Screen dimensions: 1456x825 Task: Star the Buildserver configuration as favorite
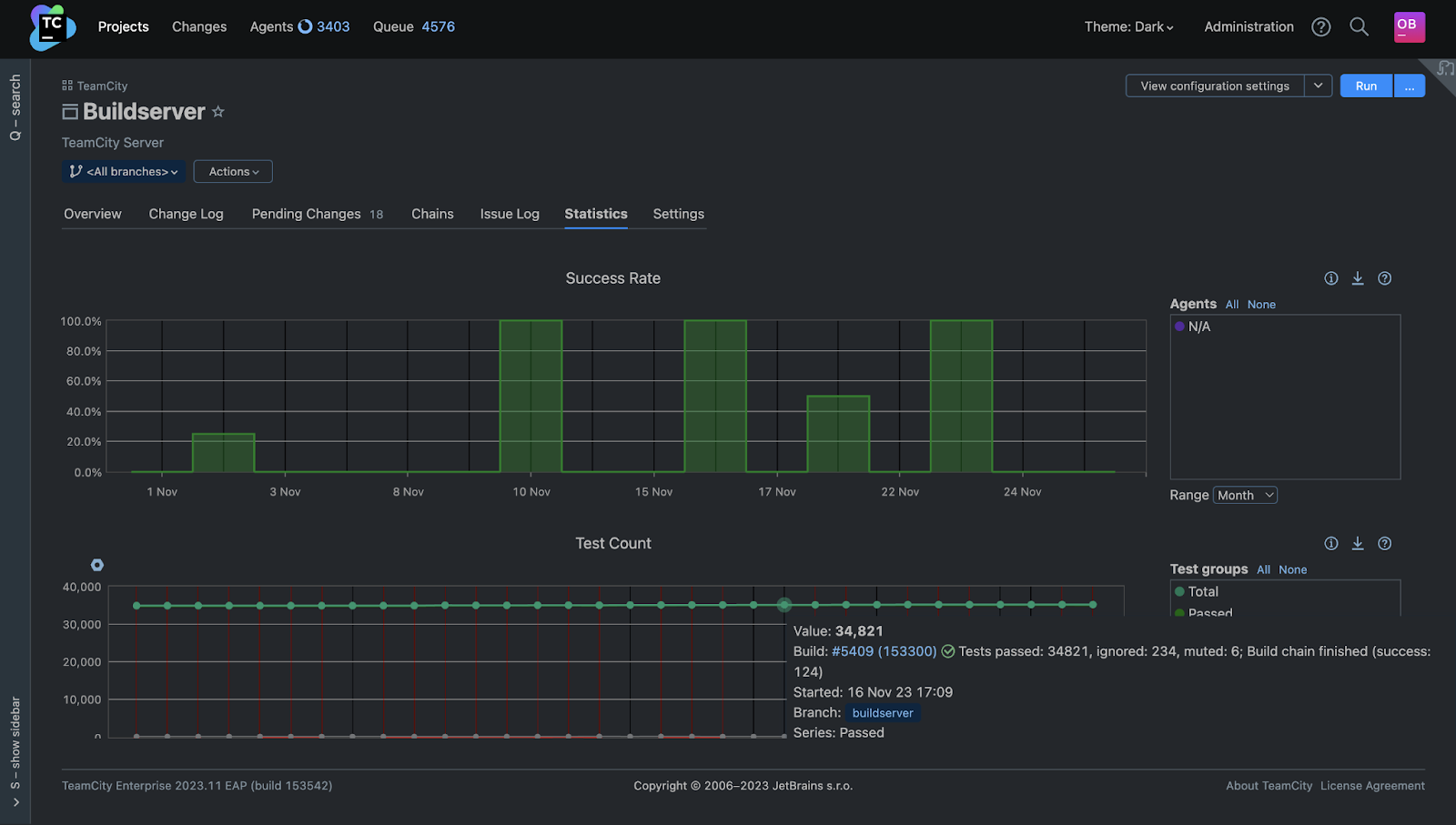click(218, 112)
